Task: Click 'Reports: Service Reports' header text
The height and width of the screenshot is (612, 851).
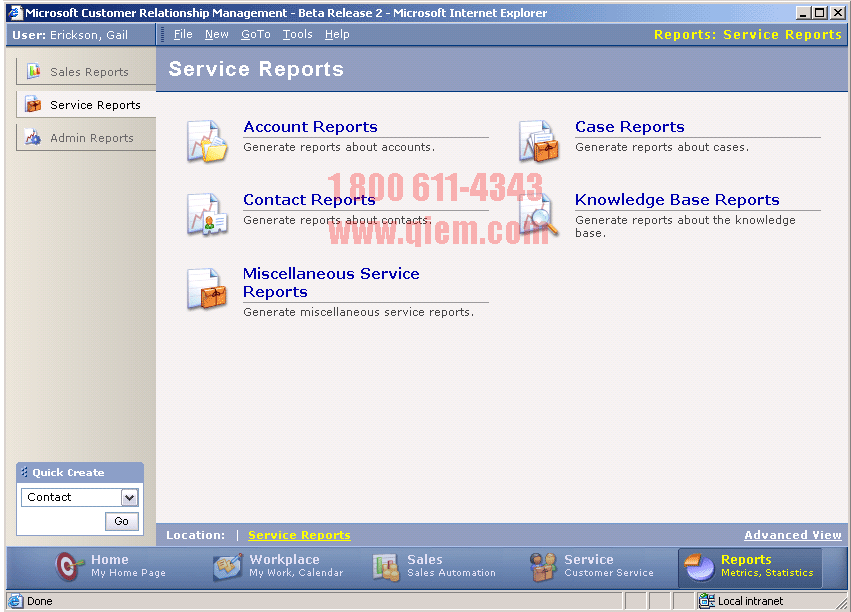Action: coord(747,35)
